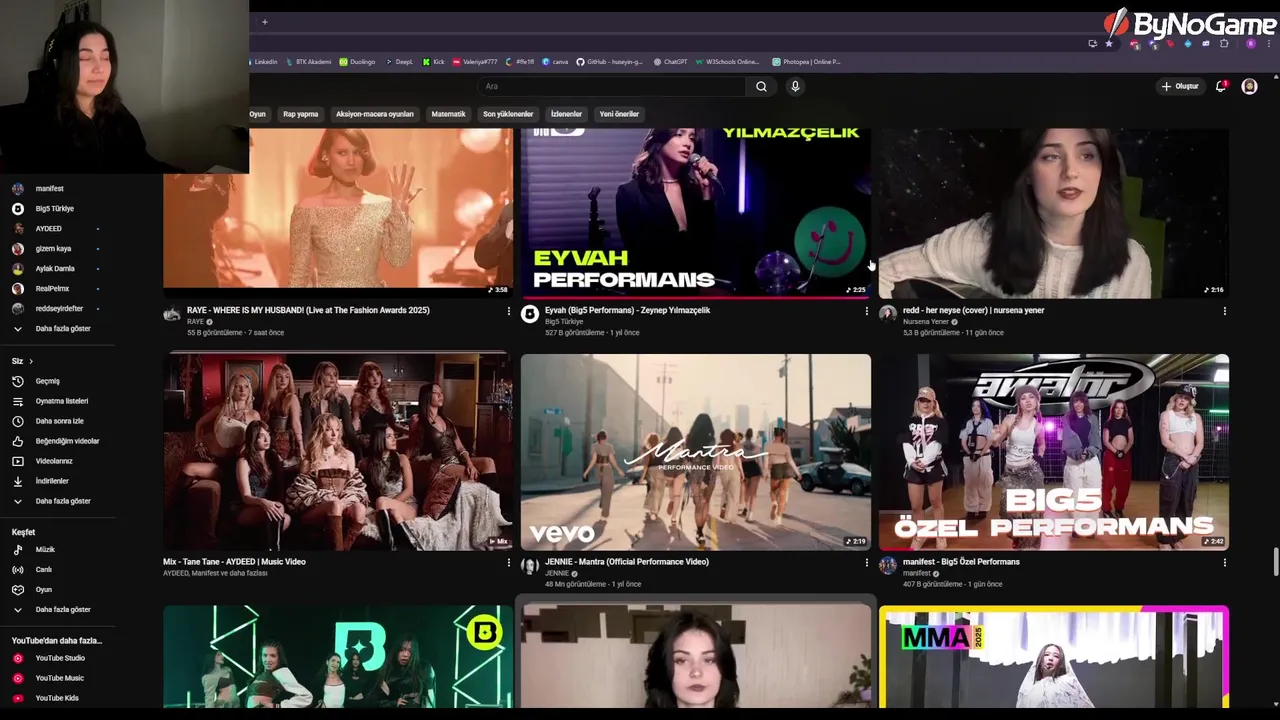Open the manifest channel avatar below video
The width and height of the screenshot is (1280, 720).
point(888,566)
